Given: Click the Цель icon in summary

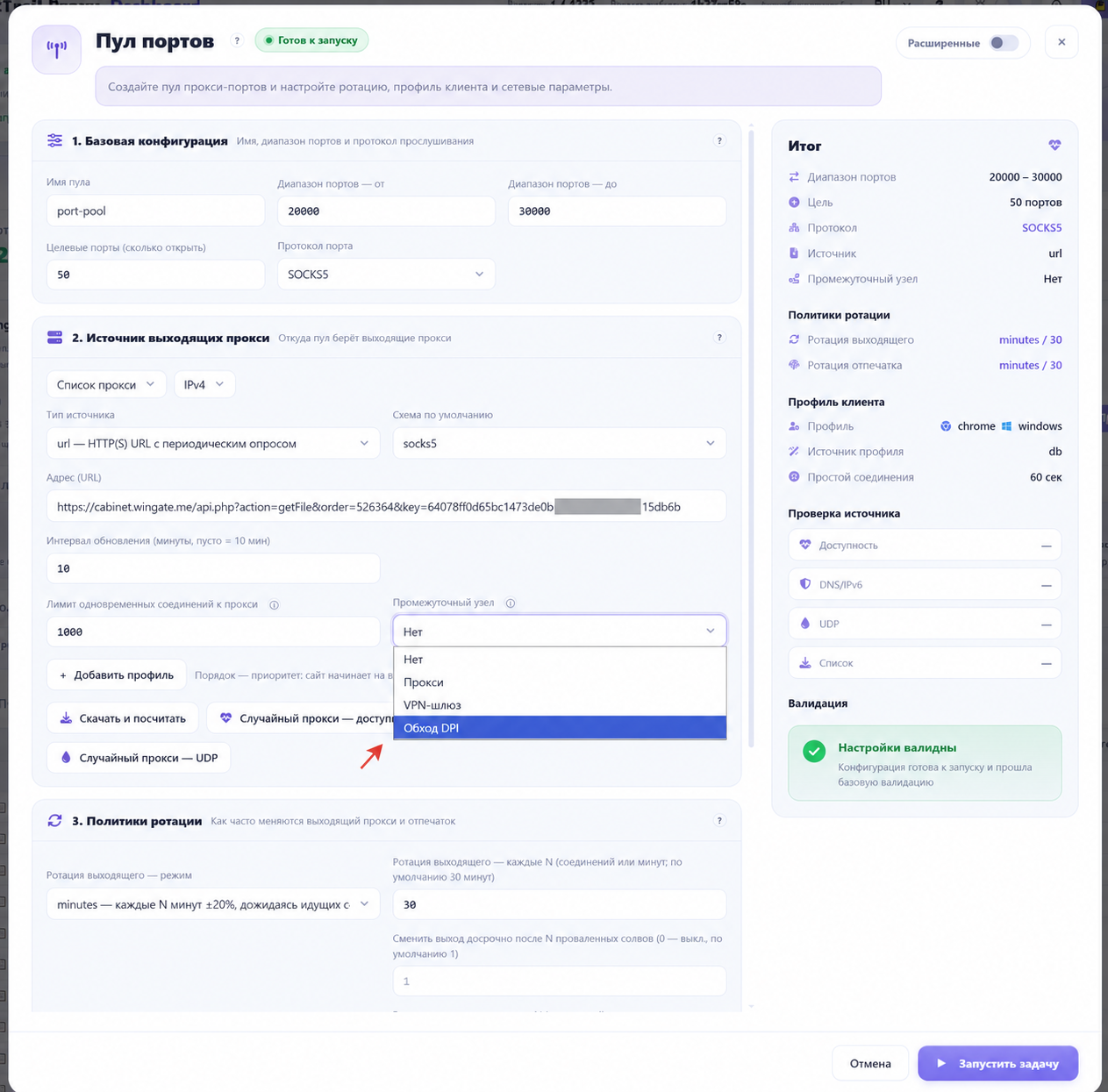Looking at the screenshot, I should pos(794,203).
